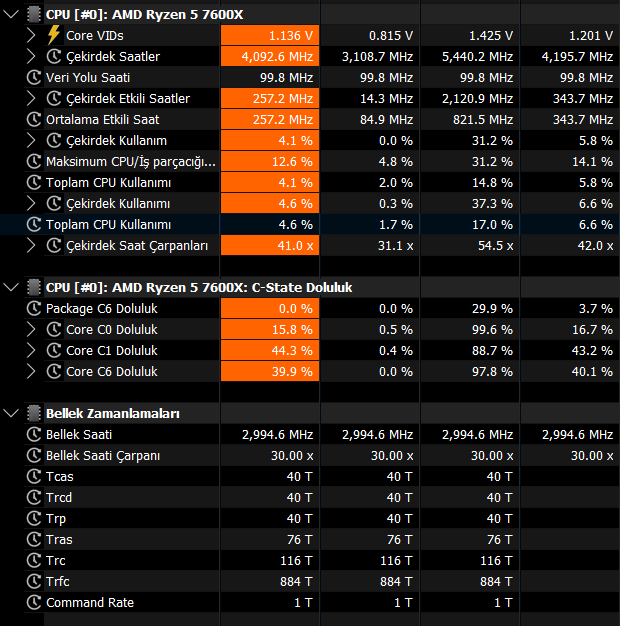Click the clock icon next to Package C6 Doluluk
This screenshot has height=626, width=620.
click(34, 309)
